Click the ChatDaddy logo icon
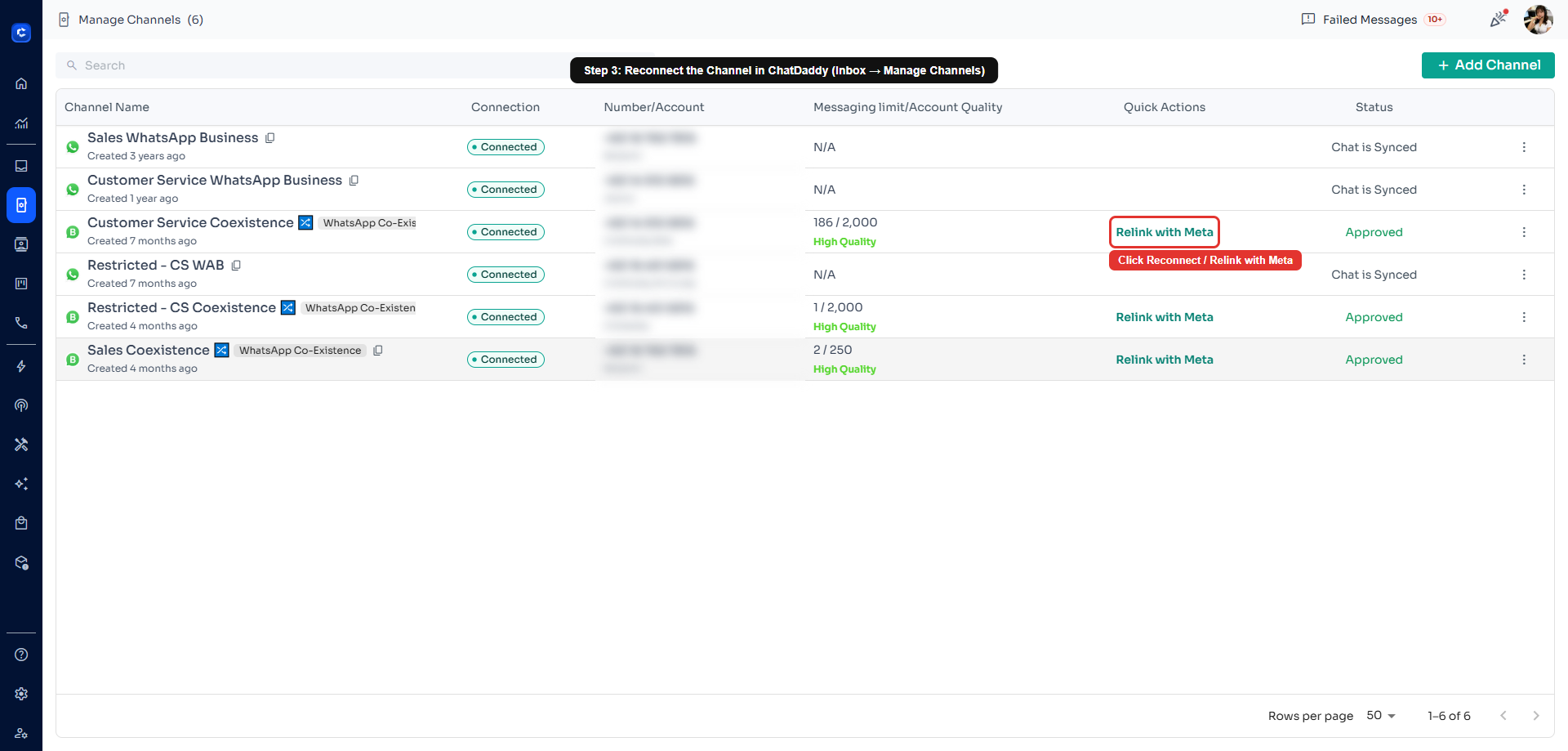 tap(21, 33)
